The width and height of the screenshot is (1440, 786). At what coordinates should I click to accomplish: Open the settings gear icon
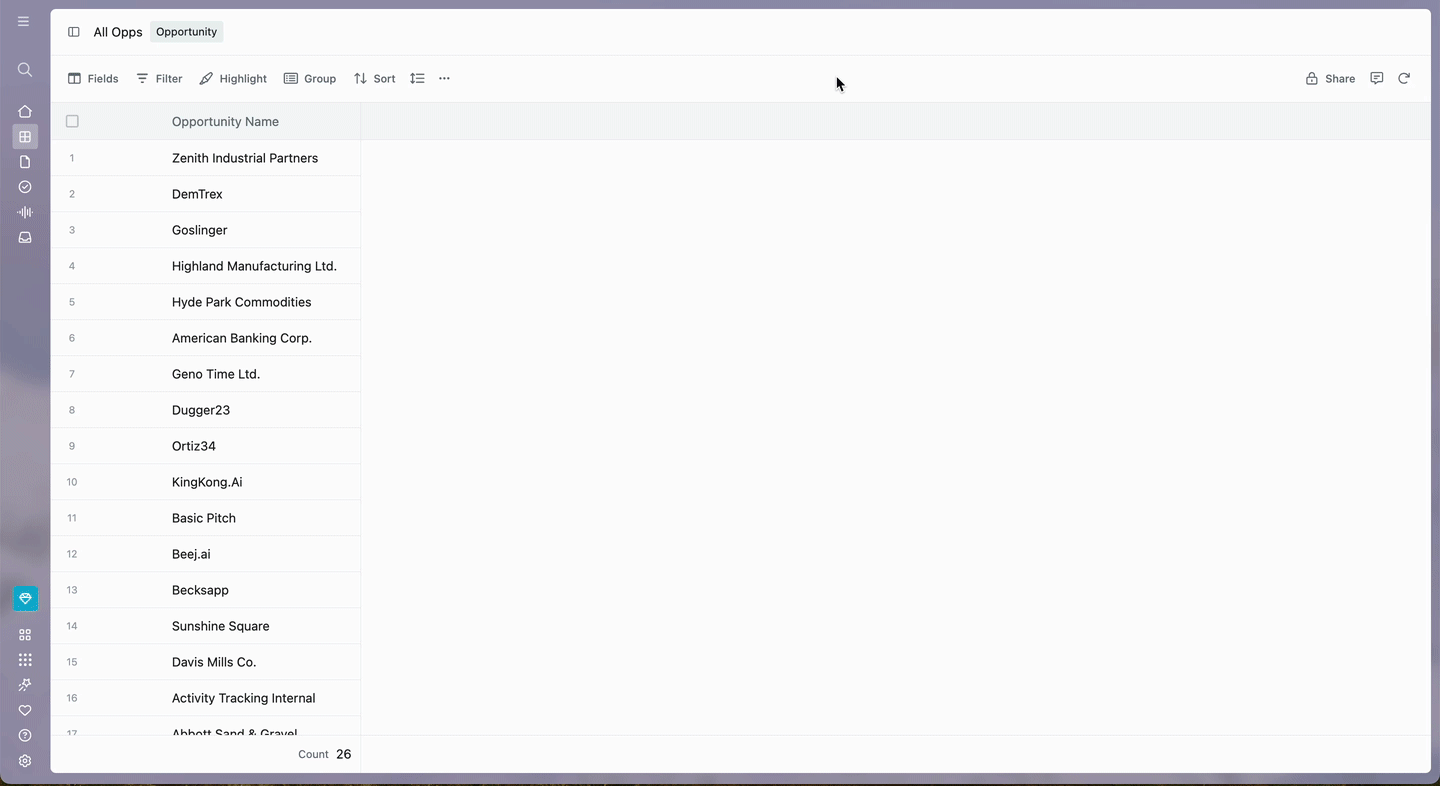click(25, 761)
